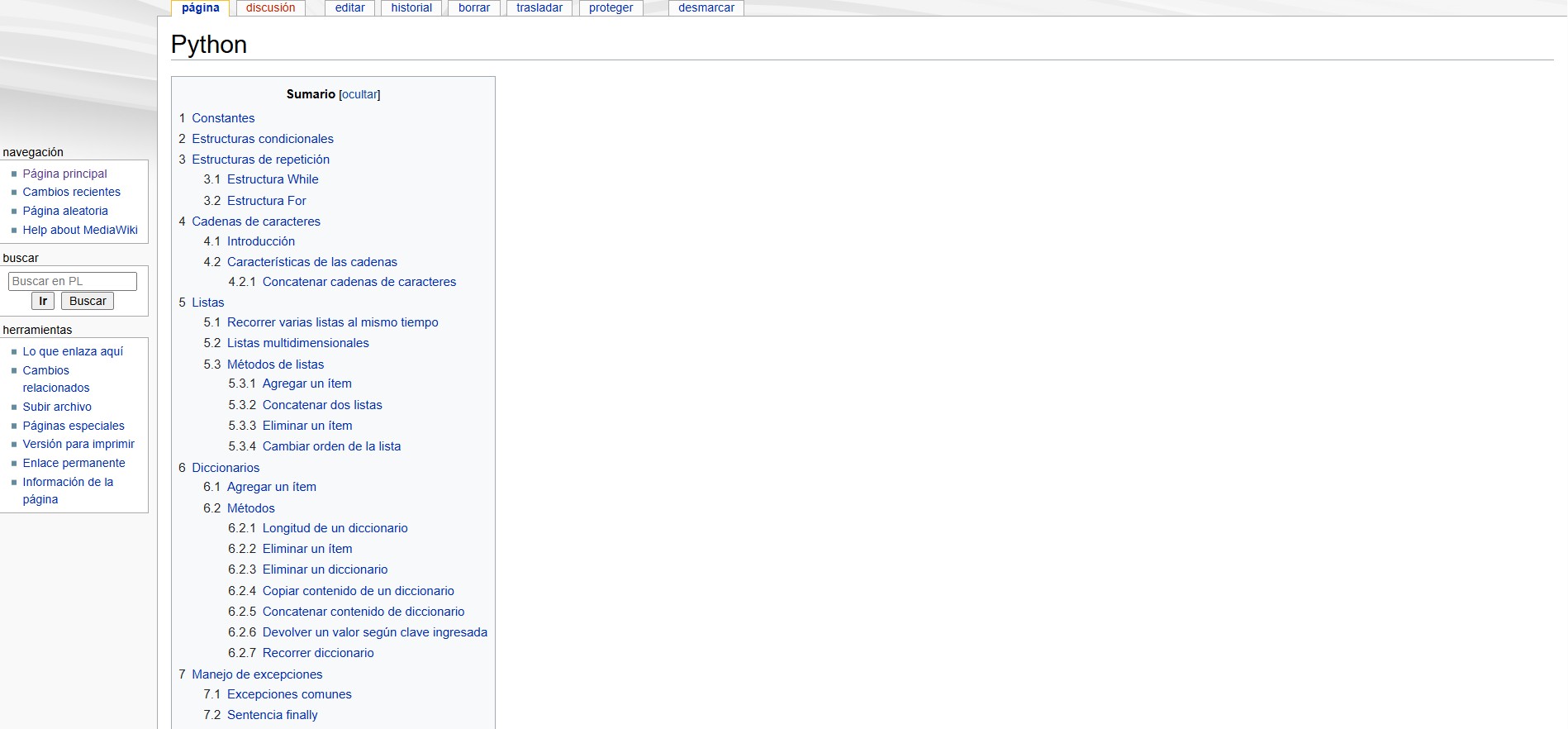Image resolution: width=1568 pixels, height=729 pixels.
Task: Select the 'trasladar' tab
Action: (539, 8)
